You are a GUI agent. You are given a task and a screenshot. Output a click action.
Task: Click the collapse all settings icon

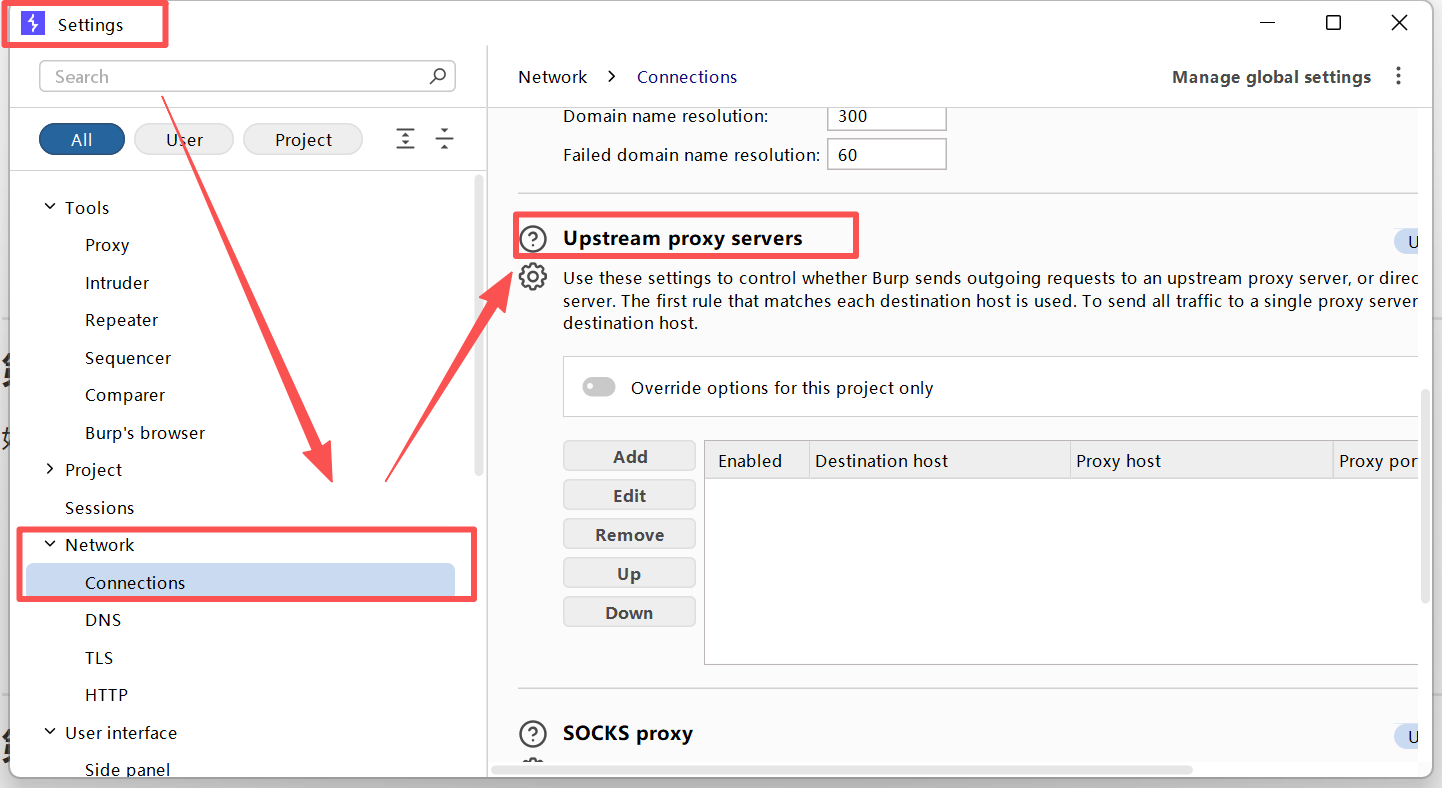pos(445,139)
